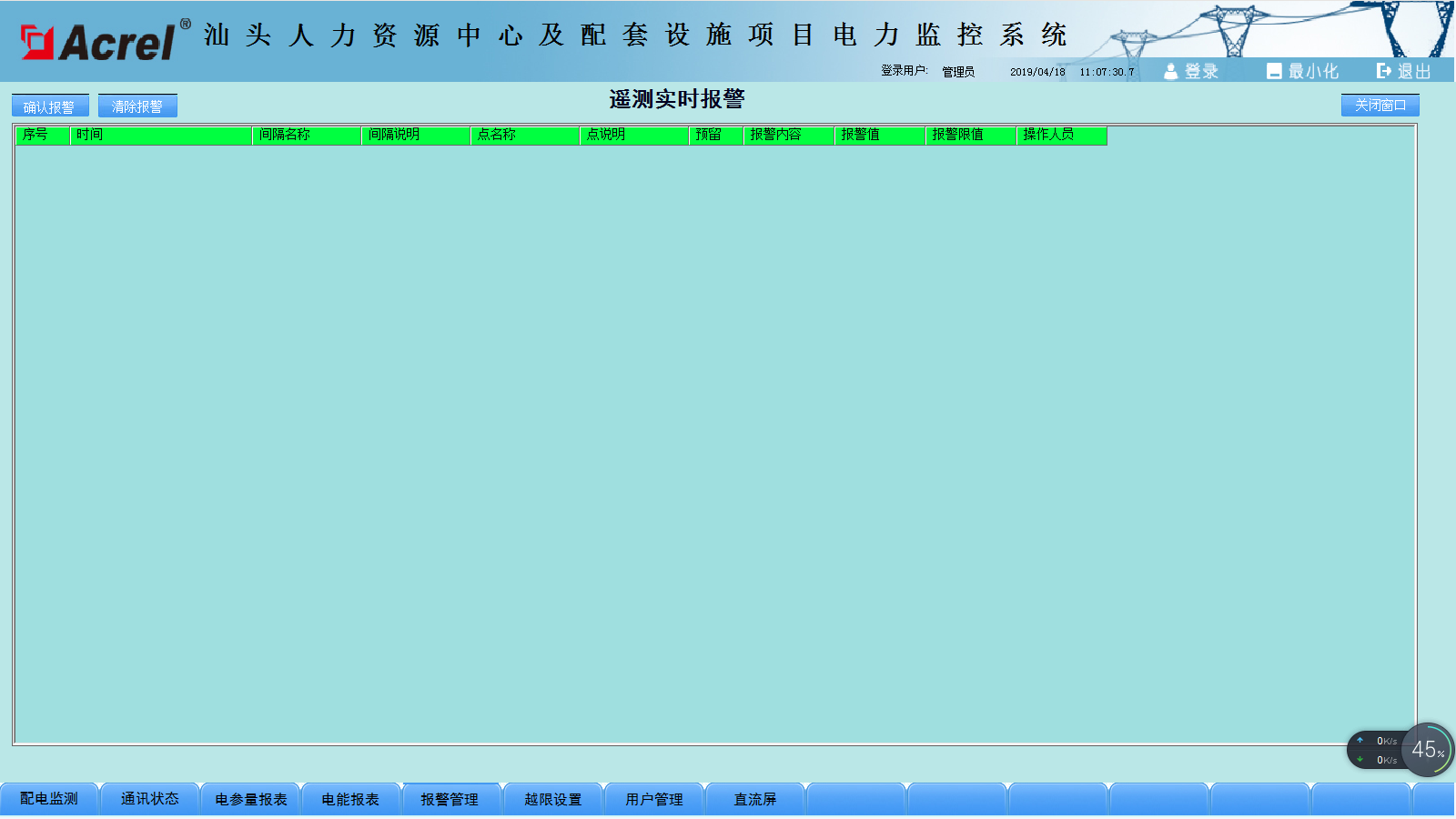Image resolution: width=1456 pixels, height=819 pixels.
Task: Click the Acrel logo
Action: 98,42
